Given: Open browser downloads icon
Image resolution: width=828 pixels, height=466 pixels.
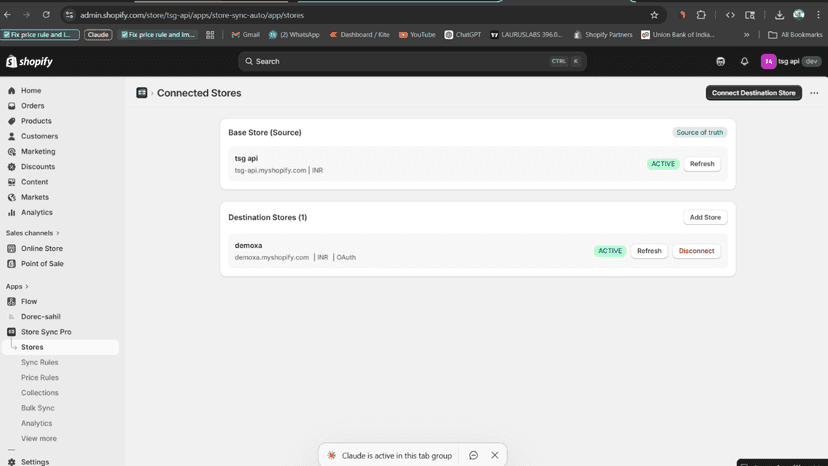Looking at the screenshot, I should (x=779, y=15).
